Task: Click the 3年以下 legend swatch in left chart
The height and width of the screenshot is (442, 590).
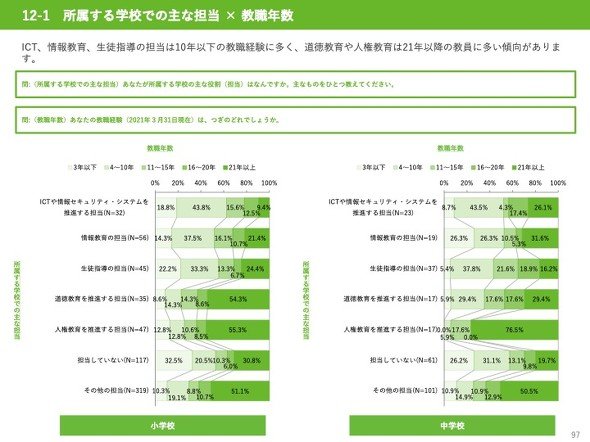Action: click(x=70, y=168)
